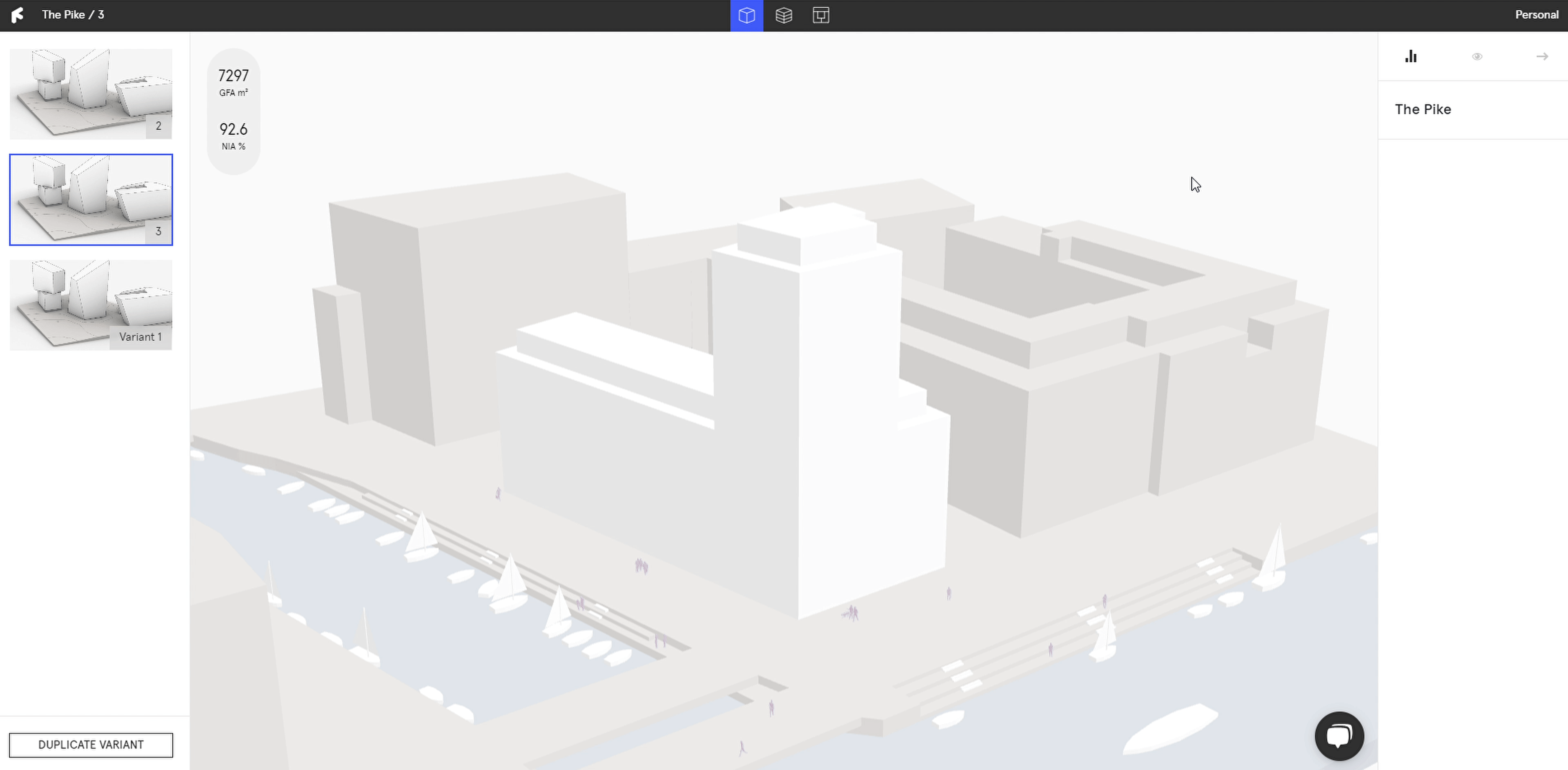This screenshot has height=770, width=1568.
Task: Open the bar chart statistics tab
Action: pyautogui.click(x=1411, y=57)
